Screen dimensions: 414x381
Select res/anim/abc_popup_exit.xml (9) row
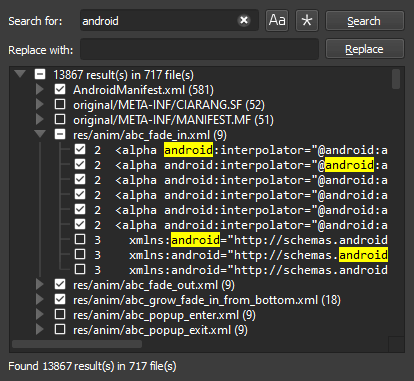160,330
